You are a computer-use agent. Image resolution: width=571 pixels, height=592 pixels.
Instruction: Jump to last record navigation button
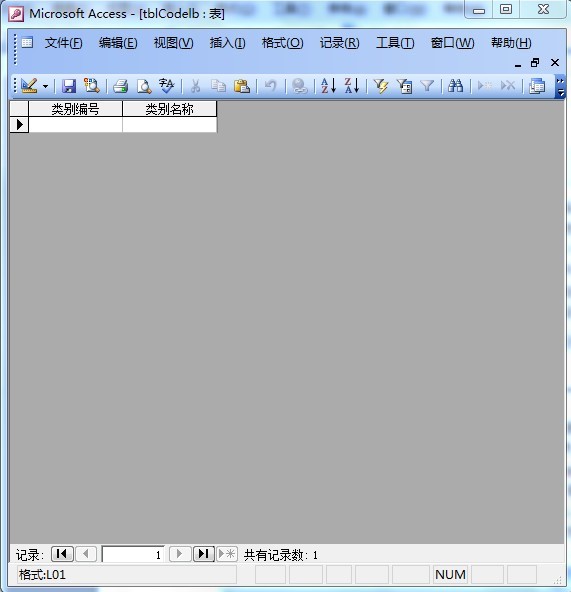coord(204,554)
